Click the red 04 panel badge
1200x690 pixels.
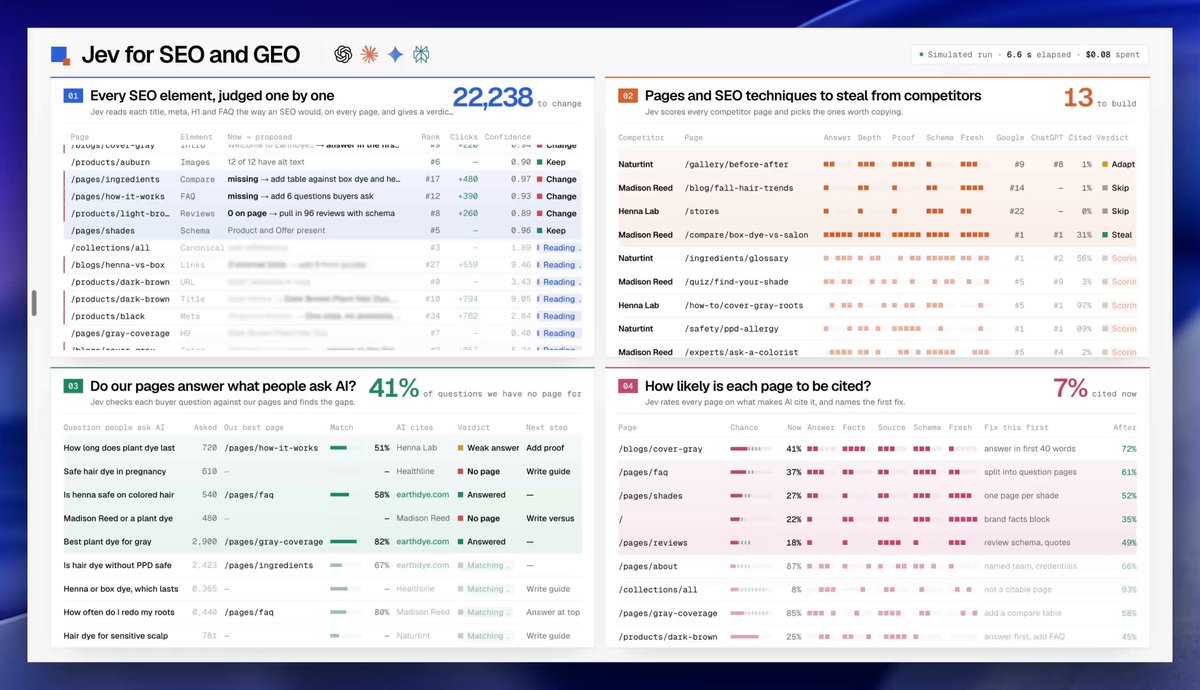click(628, 386)
